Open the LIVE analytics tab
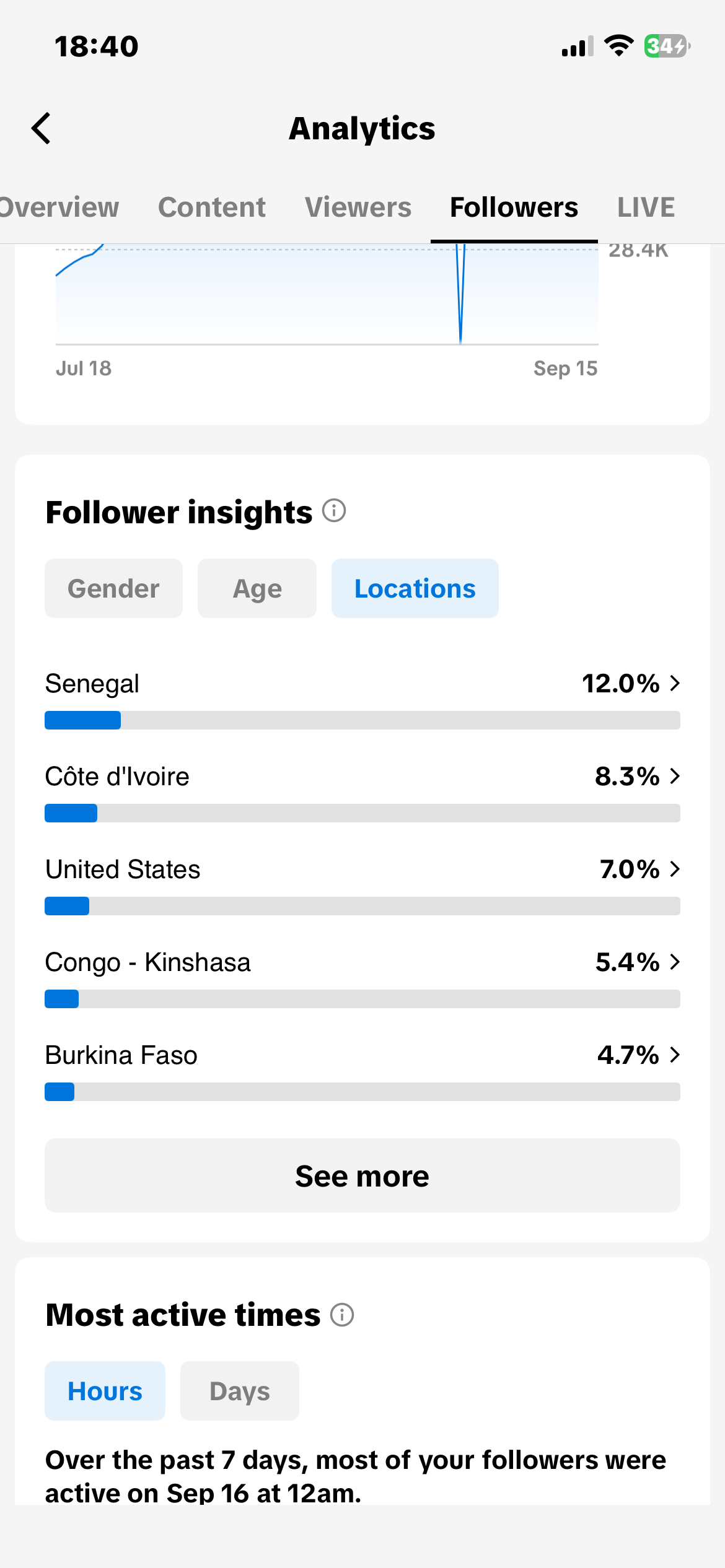725x1568 pixels. tap(646, 207)
